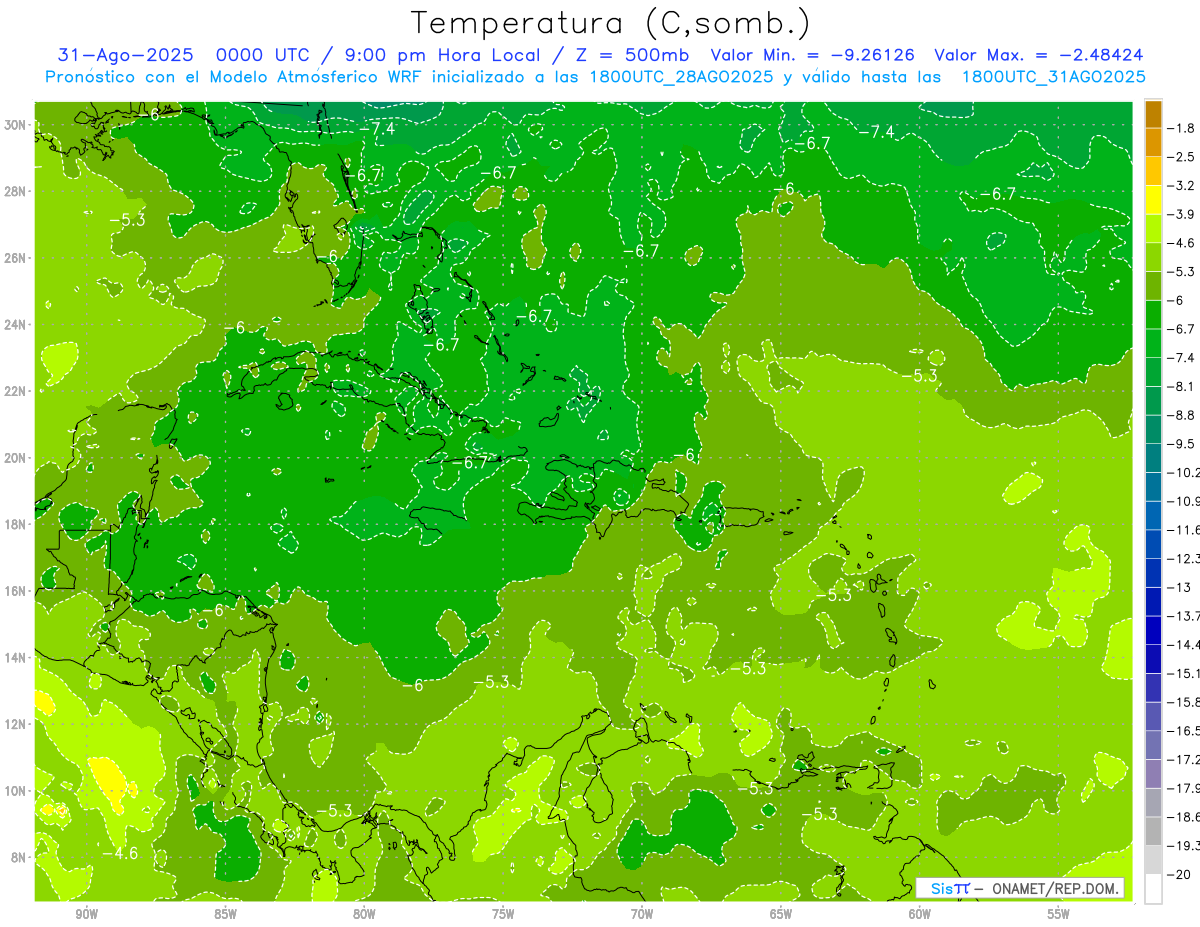Viewport: 1200px width, 927px height.
Task: Click the "80W" longitude axis label
Action: pyautogui.click(x=364, y=914)
